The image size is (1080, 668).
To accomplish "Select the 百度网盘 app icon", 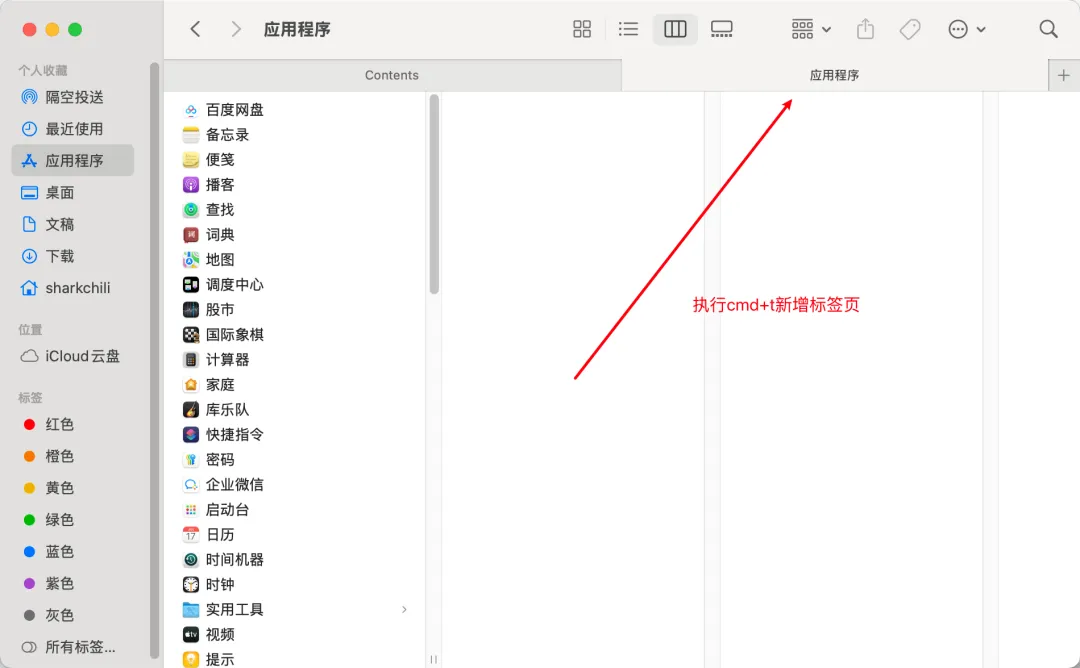I will pyautogui.click(x=191, y=109).
